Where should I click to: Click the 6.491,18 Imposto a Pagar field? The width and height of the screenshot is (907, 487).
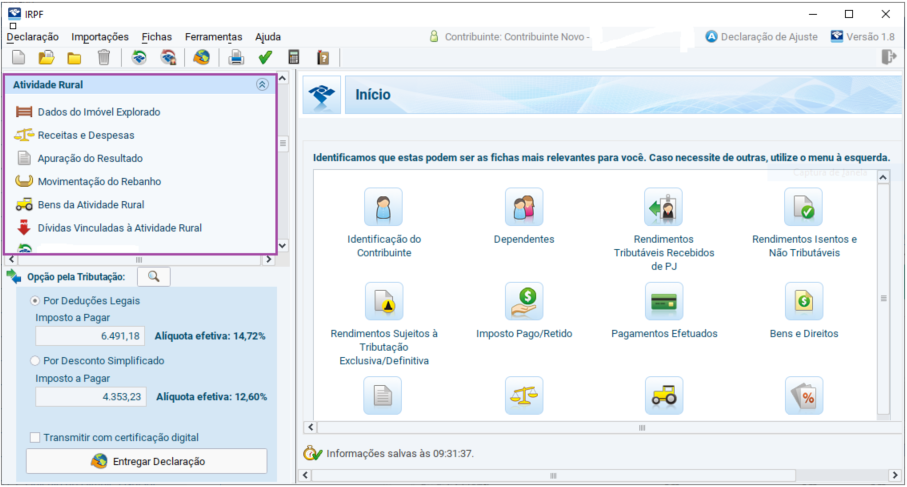pos(91,335)
